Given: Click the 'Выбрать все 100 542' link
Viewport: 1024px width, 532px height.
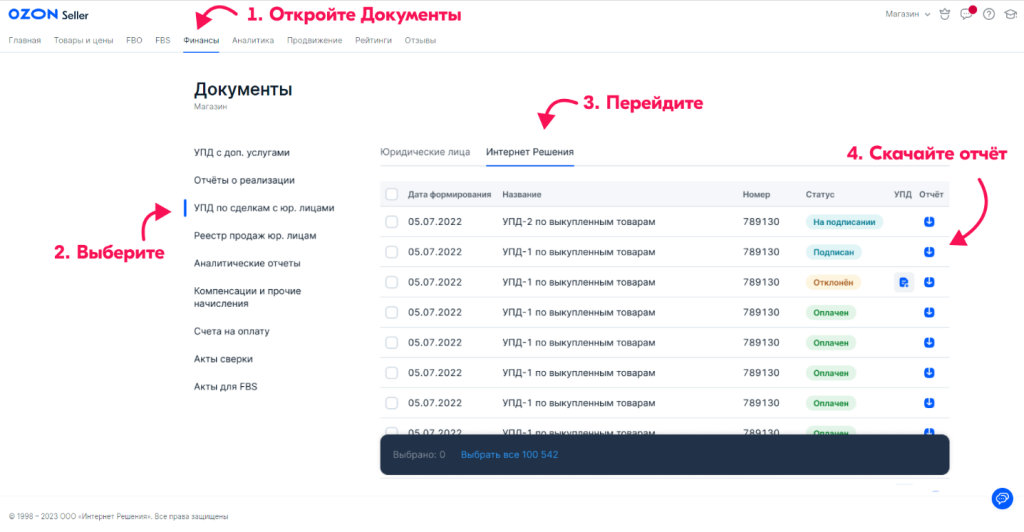Looking at the screenshot, I should click(509, 455).
